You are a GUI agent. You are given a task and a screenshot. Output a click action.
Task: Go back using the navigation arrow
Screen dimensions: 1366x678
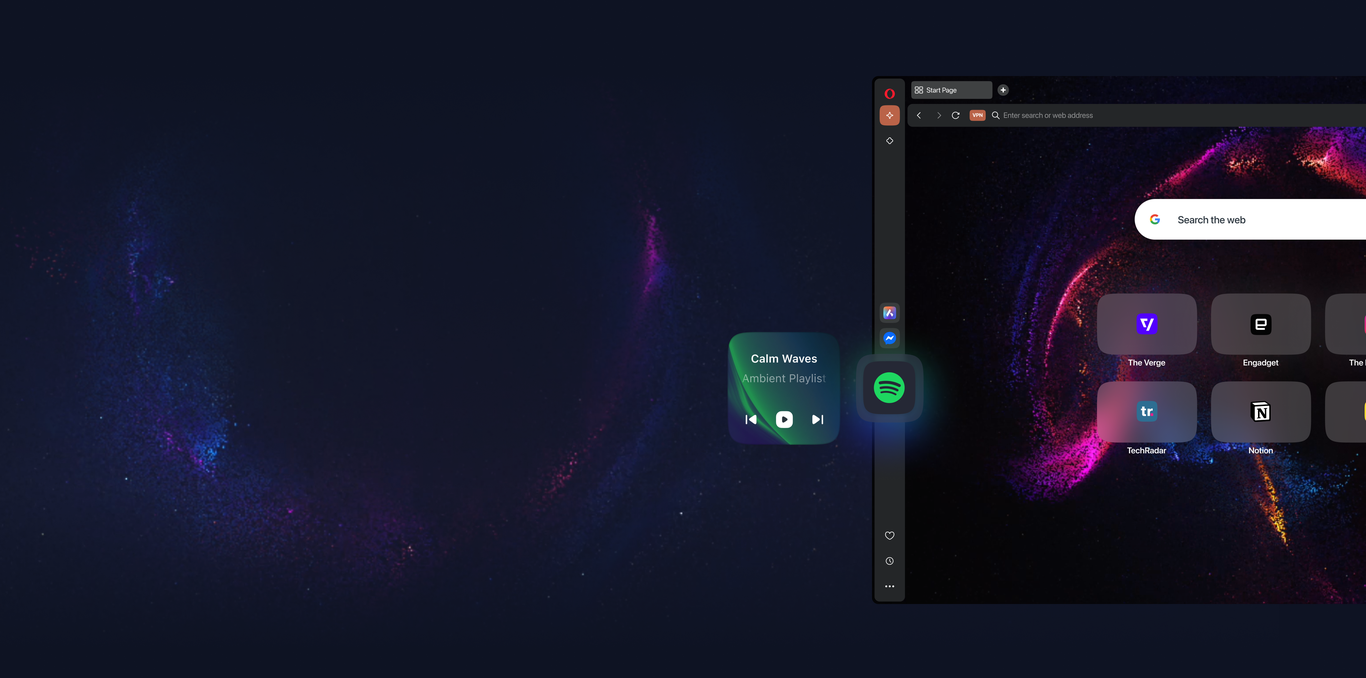(x=918, y=115)
